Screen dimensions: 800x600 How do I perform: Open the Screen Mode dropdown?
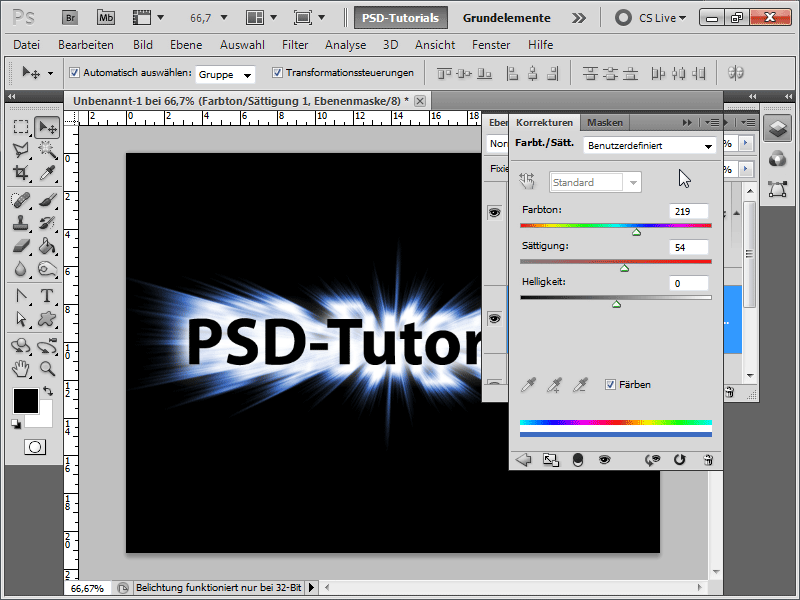[x=309, y=18]
